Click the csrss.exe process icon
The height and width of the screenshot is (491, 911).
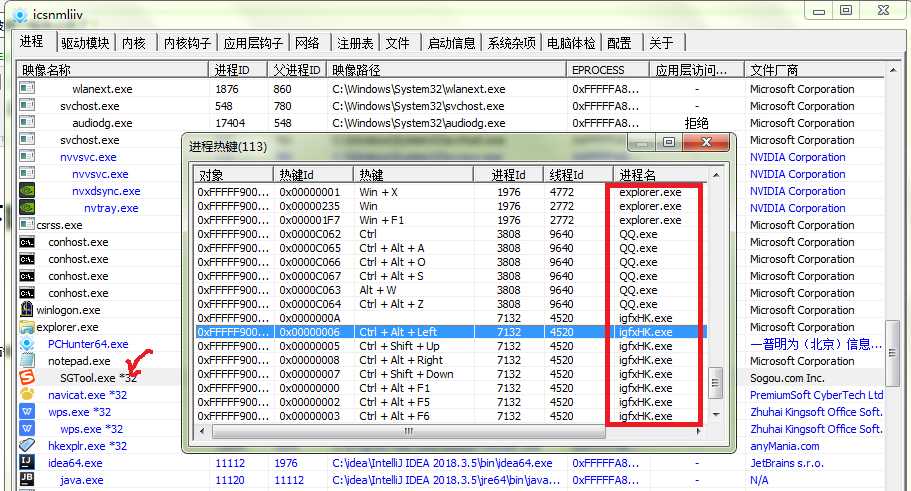click(27, 224)
